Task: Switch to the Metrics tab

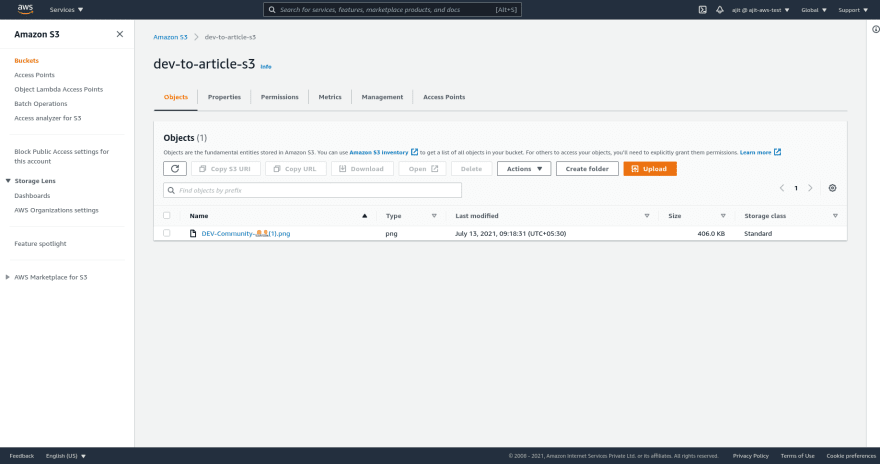Action: tap(330, 97)
